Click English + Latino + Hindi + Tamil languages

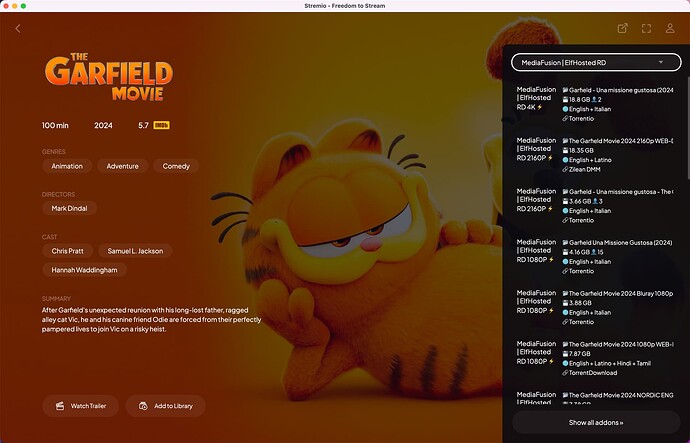coord(609,363)
